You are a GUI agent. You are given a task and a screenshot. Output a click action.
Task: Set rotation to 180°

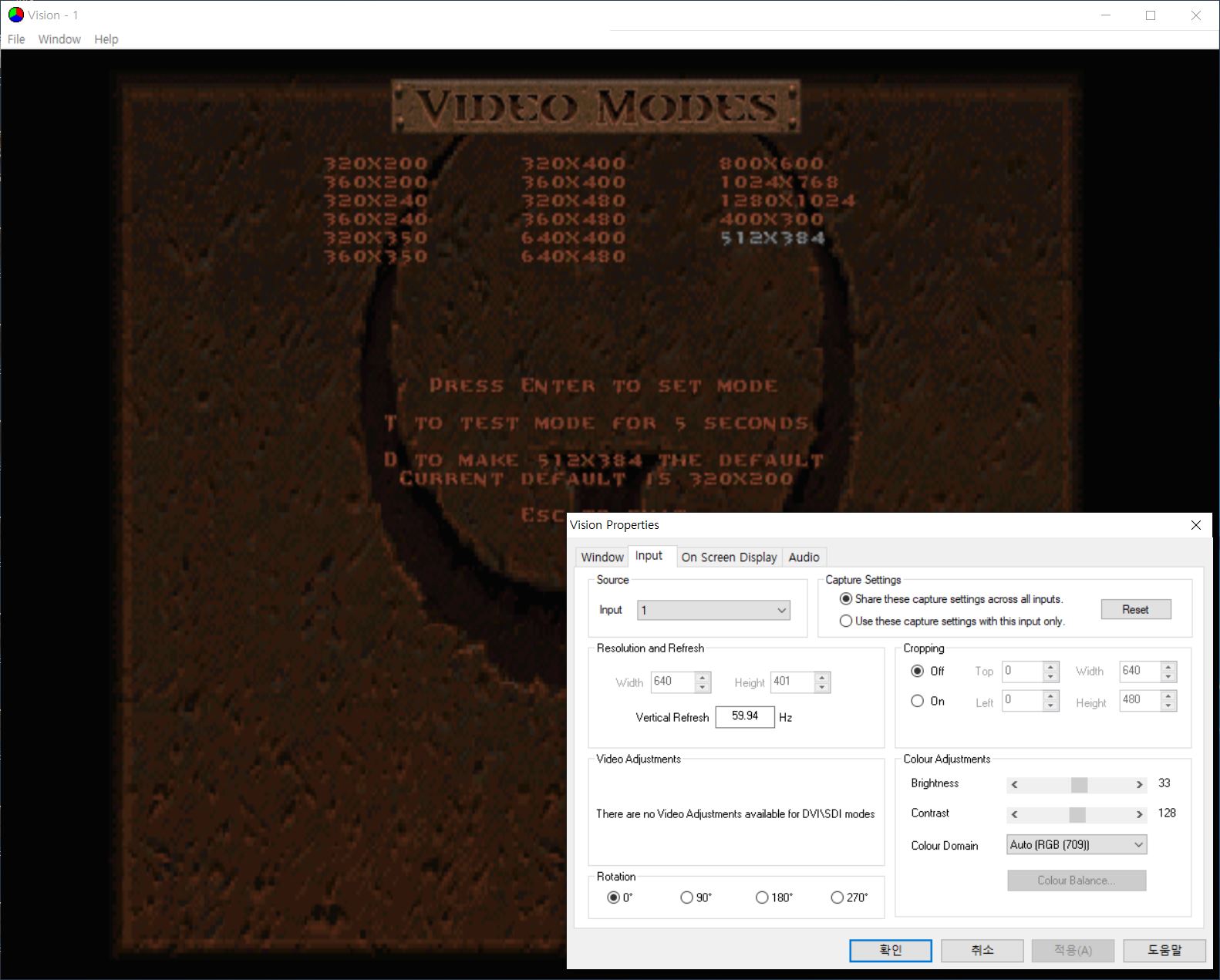pyautogui.click(x=773, y=897)
